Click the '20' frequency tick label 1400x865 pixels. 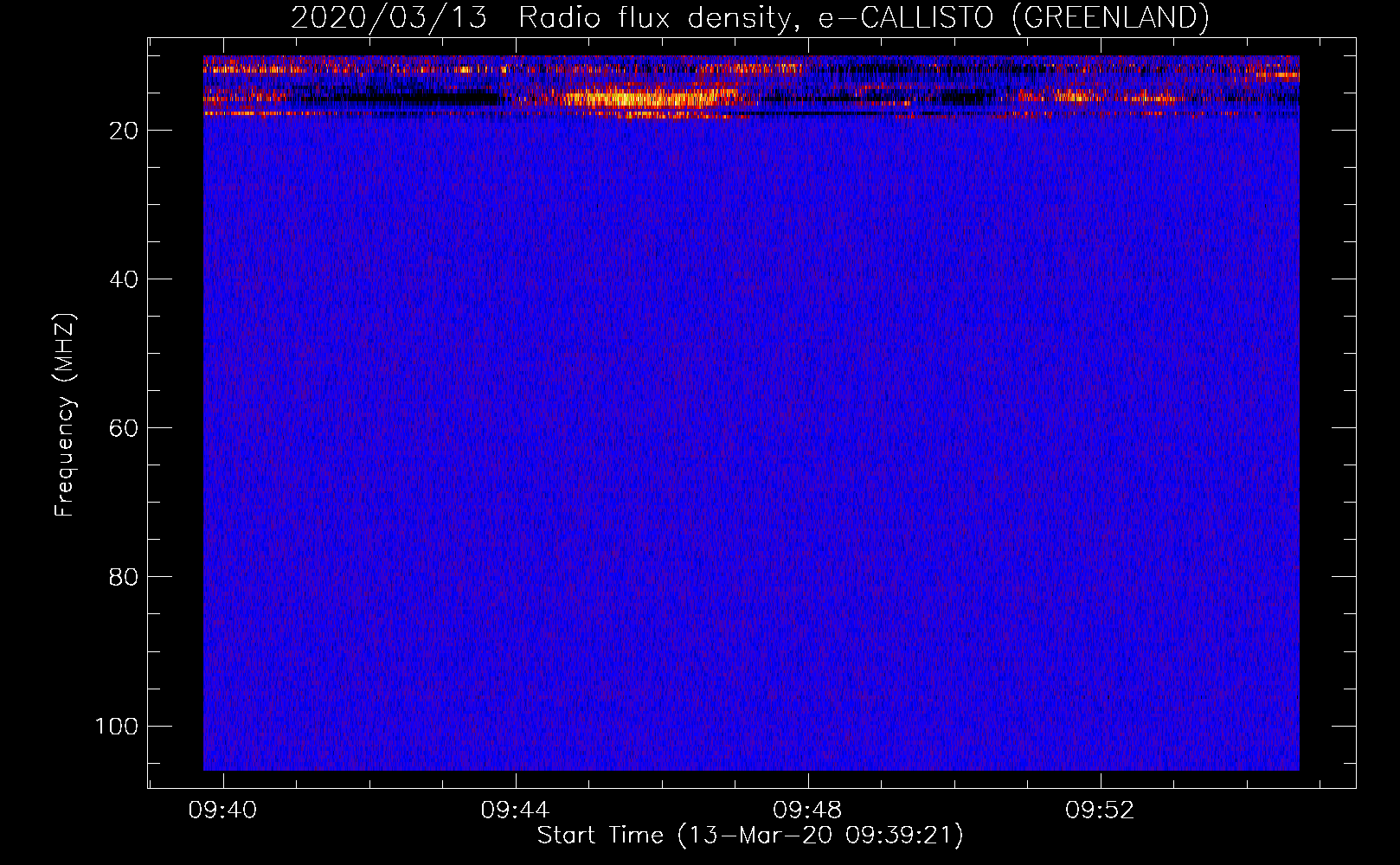click(124, 131)
